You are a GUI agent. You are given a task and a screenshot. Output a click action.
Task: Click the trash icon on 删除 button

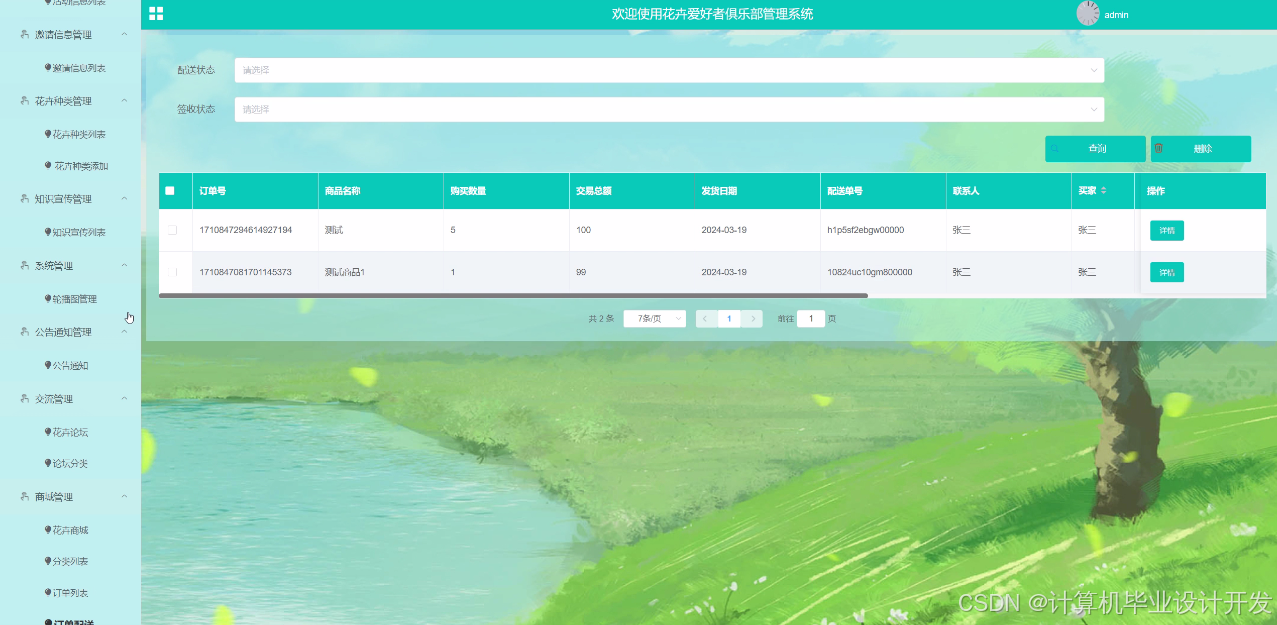(1160, 148)
